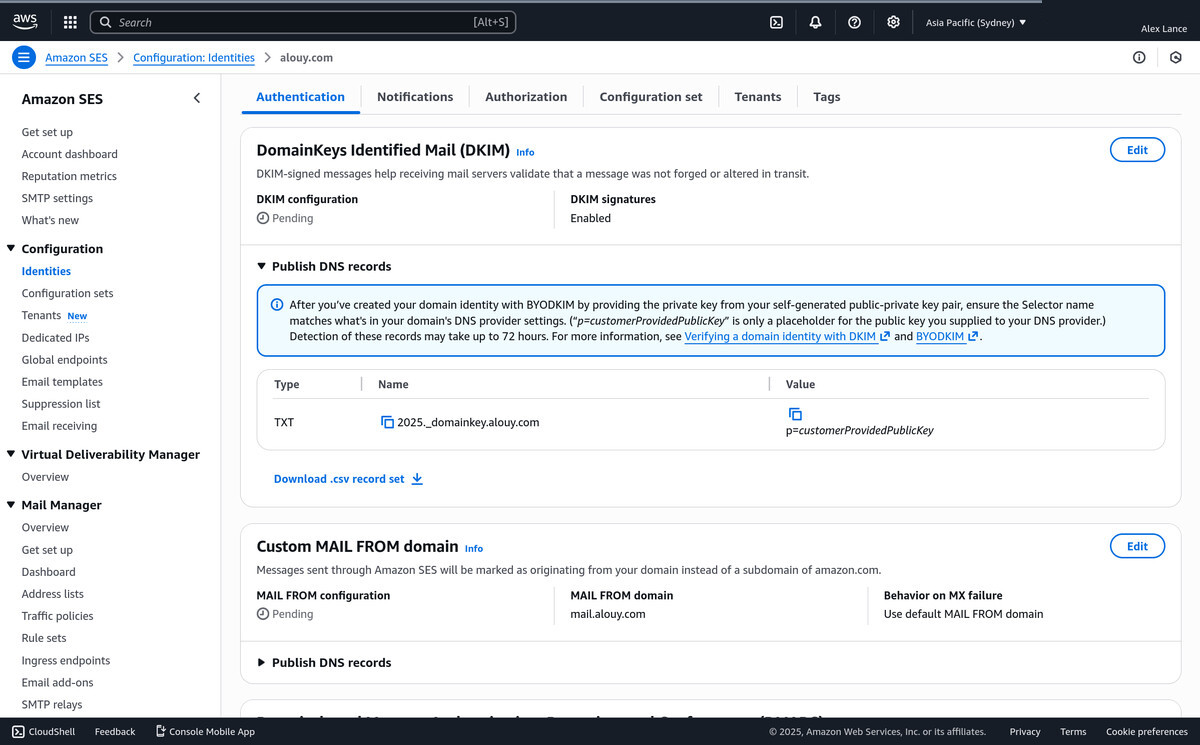Open the help question mark menu
Screen dimensions: 1200x745
(x=854, y=22)
